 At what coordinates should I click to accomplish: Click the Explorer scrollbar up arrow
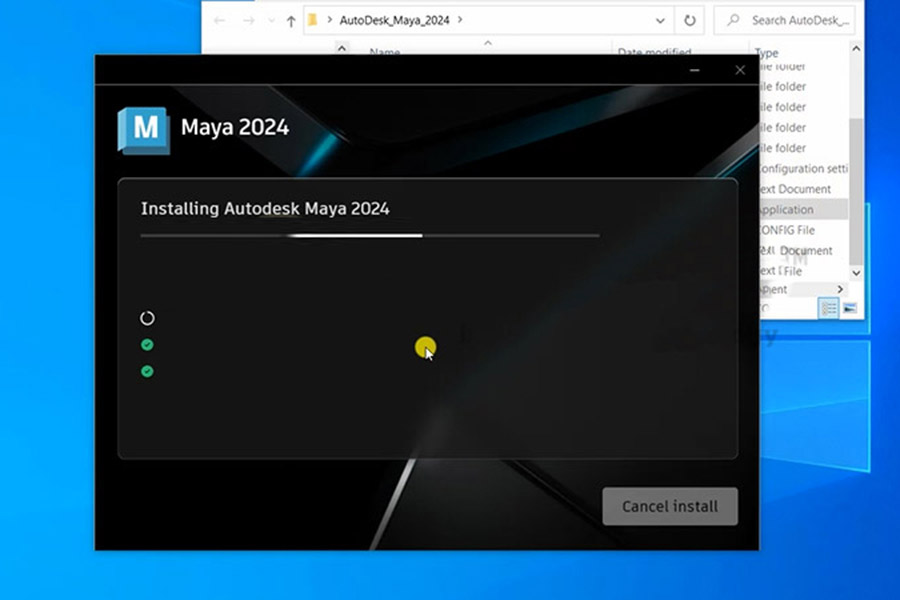click(x=856, y=49)
